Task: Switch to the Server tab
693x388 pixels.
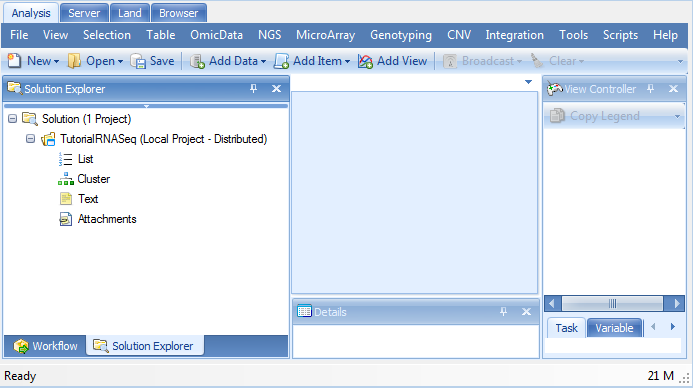Action: [84, 13]
